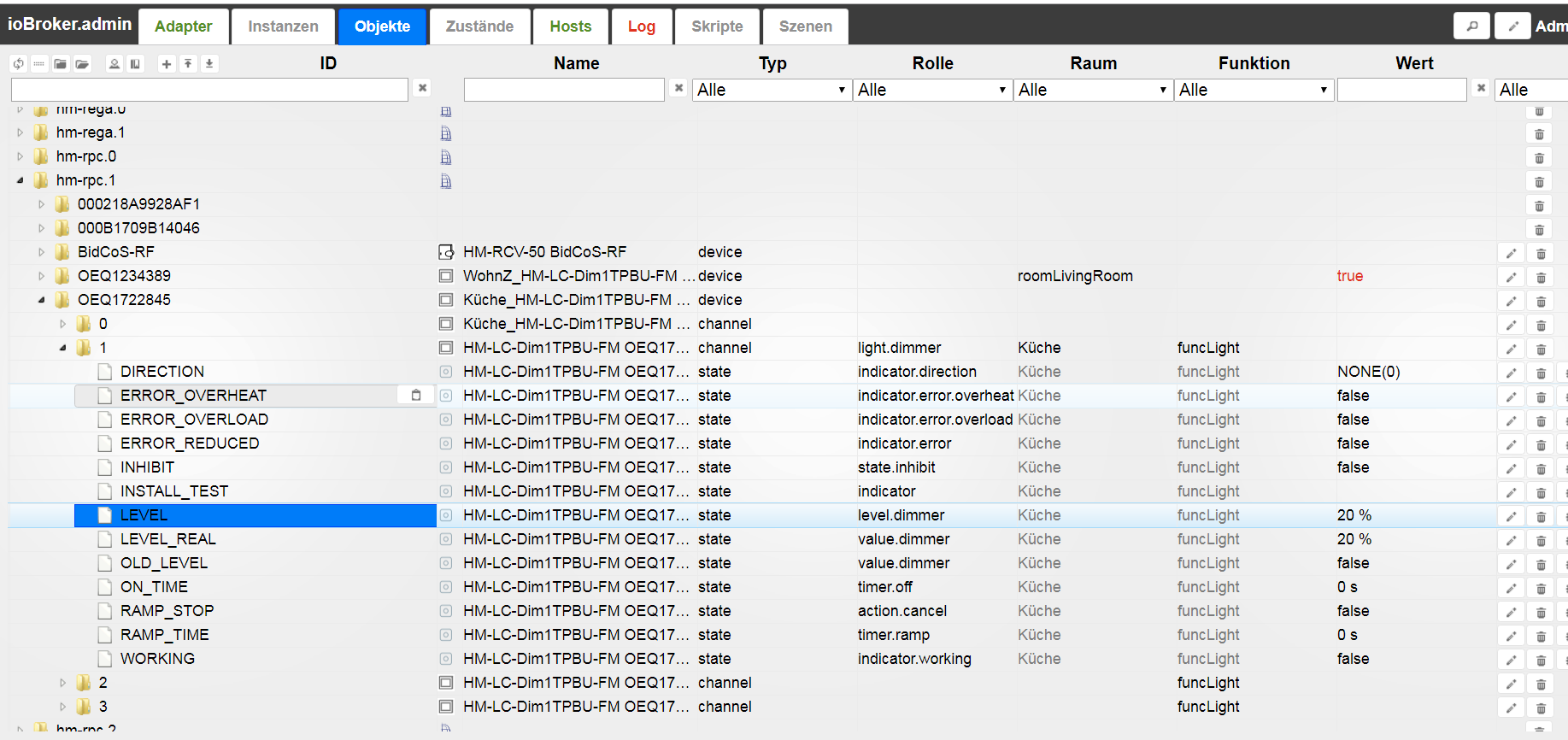This screenshot has height=740, width=1568.
Task: Edit the INHIBIT state with pencil icon
Action: coord(1511,468)
